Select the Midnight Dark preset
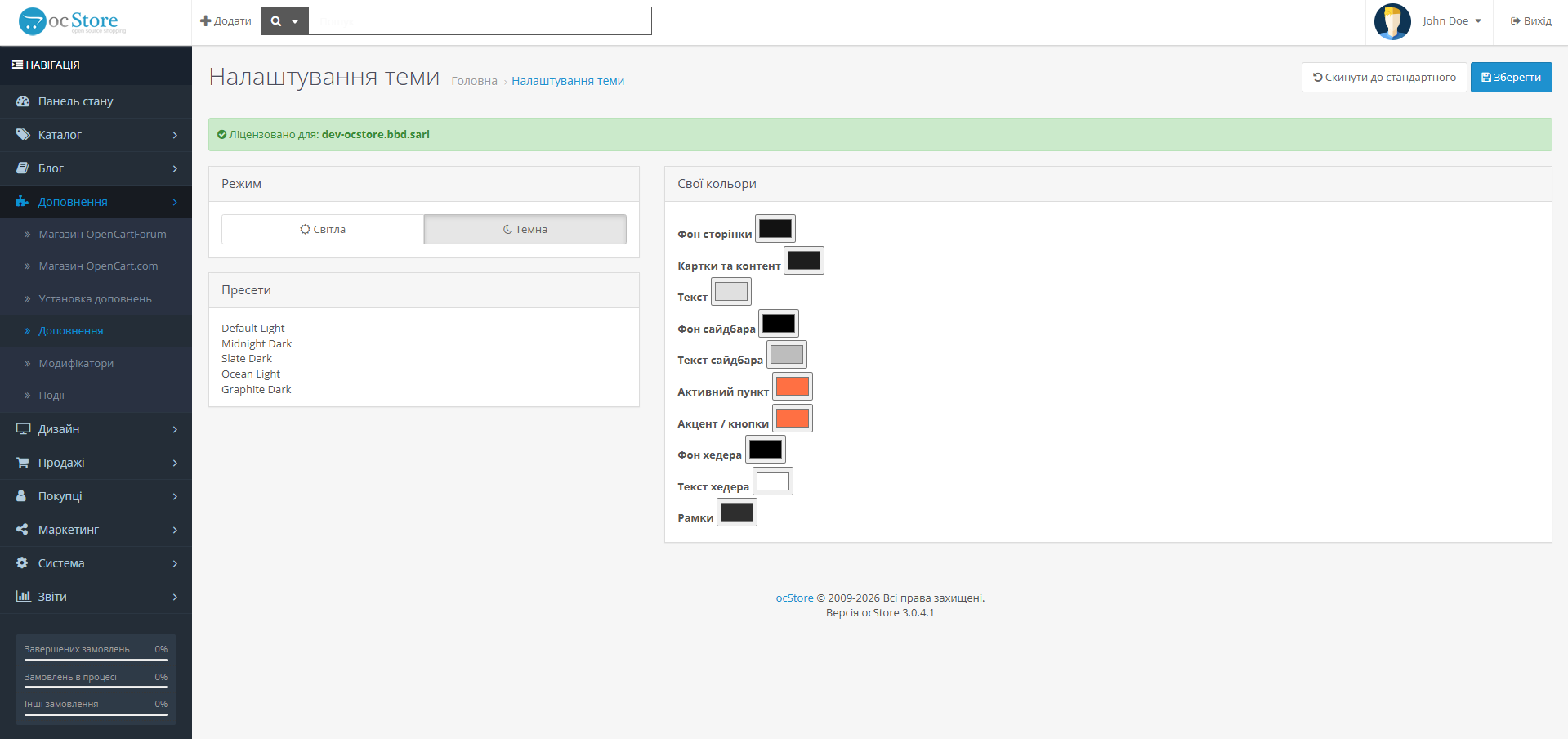 pos(257,344)
